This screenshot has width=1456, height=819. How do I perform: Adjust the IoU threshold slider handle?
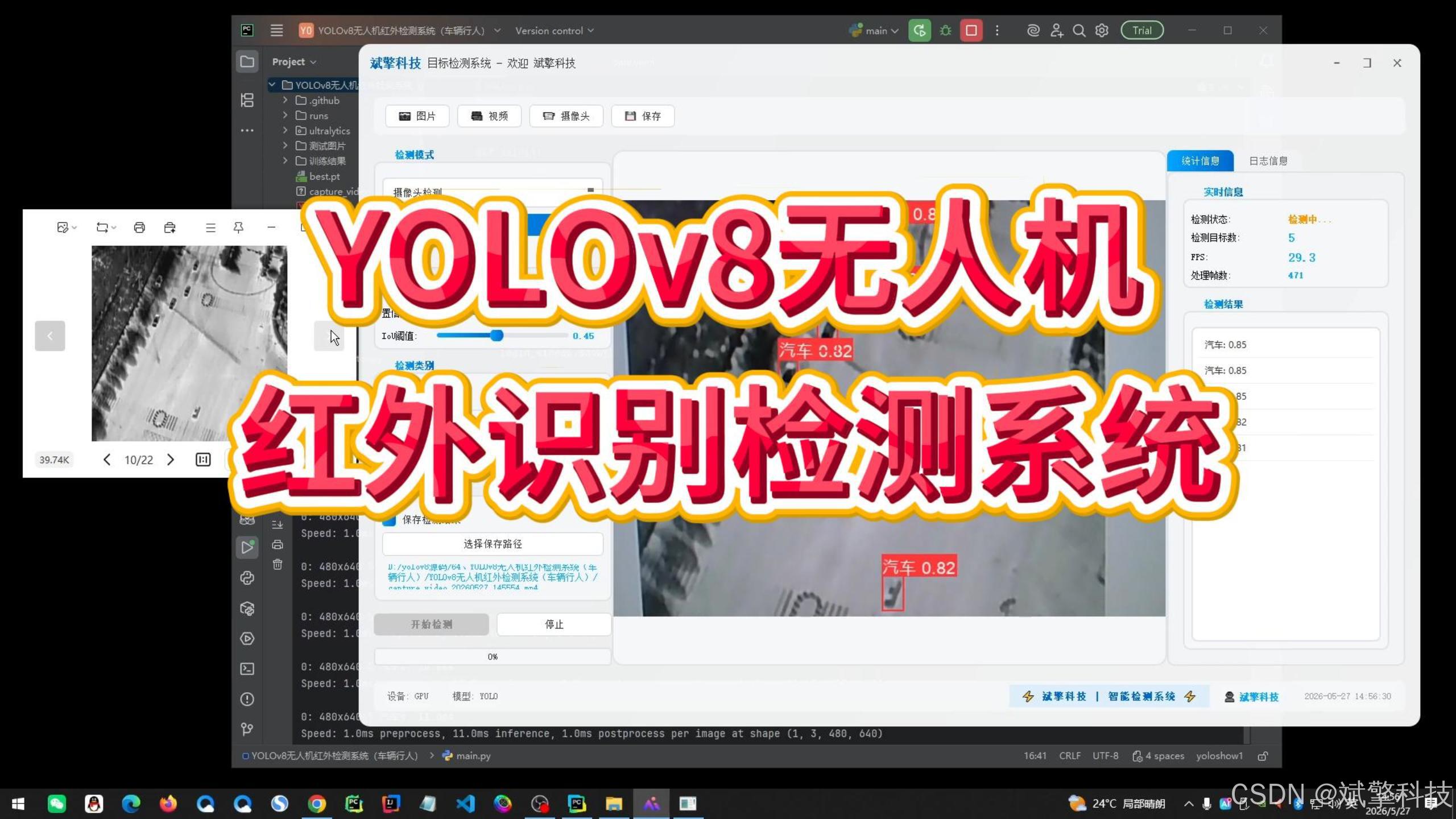[497, 336]
